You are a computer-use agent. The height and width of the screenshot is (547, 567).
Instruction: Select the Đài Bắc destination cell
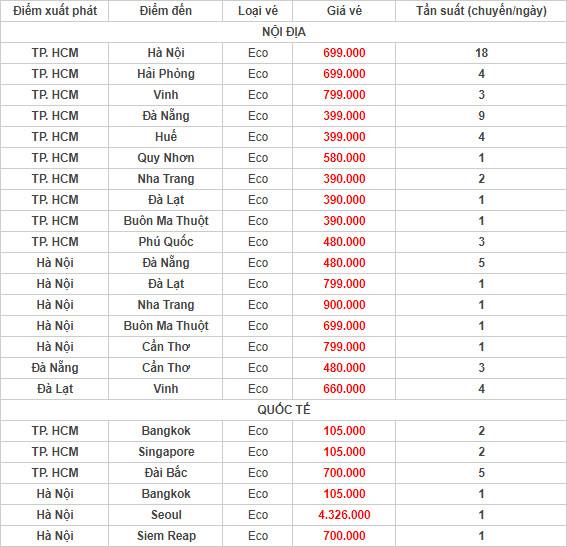(166, 473)
